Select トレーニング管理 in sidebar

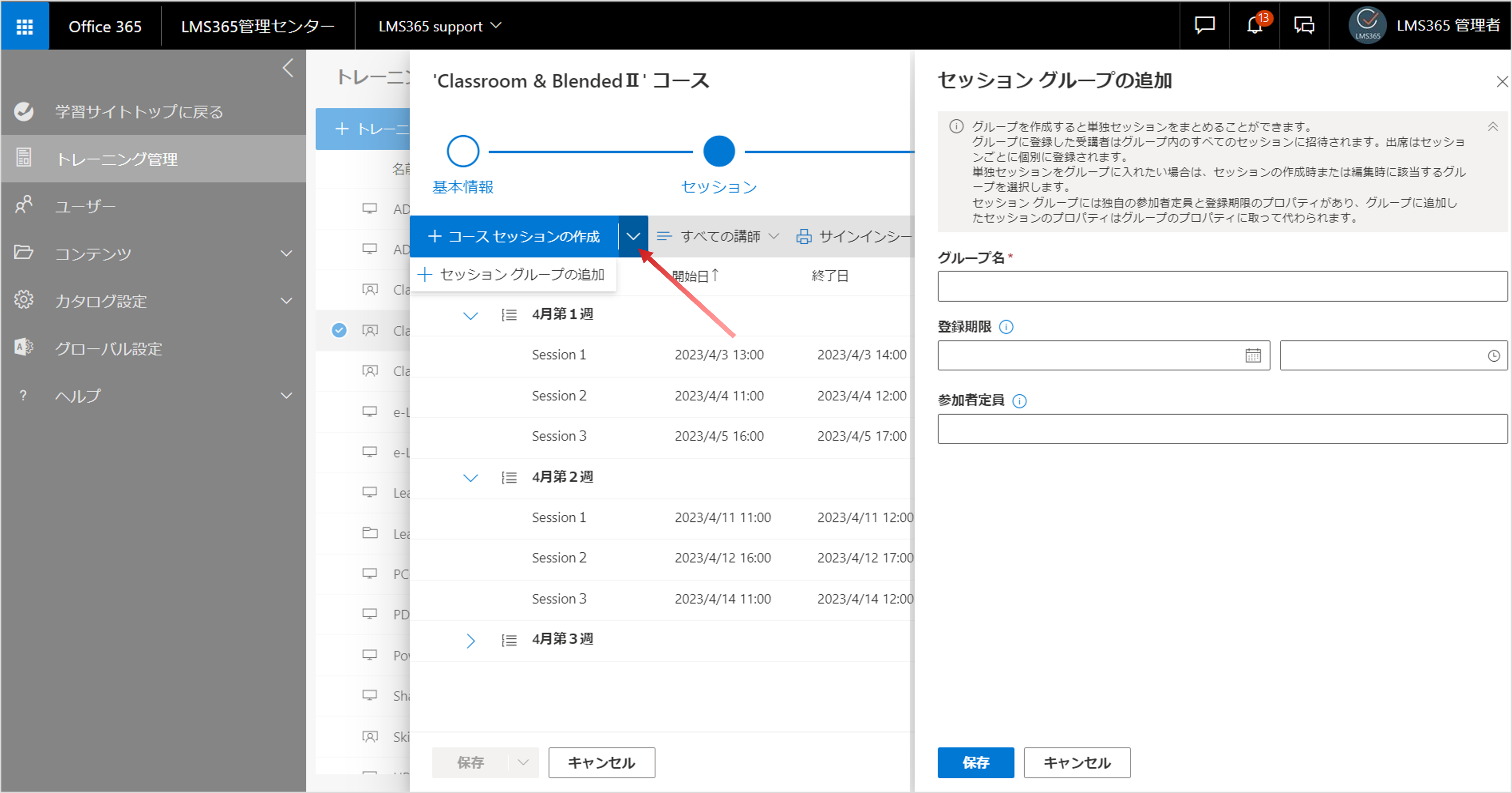tap(154, 159)
